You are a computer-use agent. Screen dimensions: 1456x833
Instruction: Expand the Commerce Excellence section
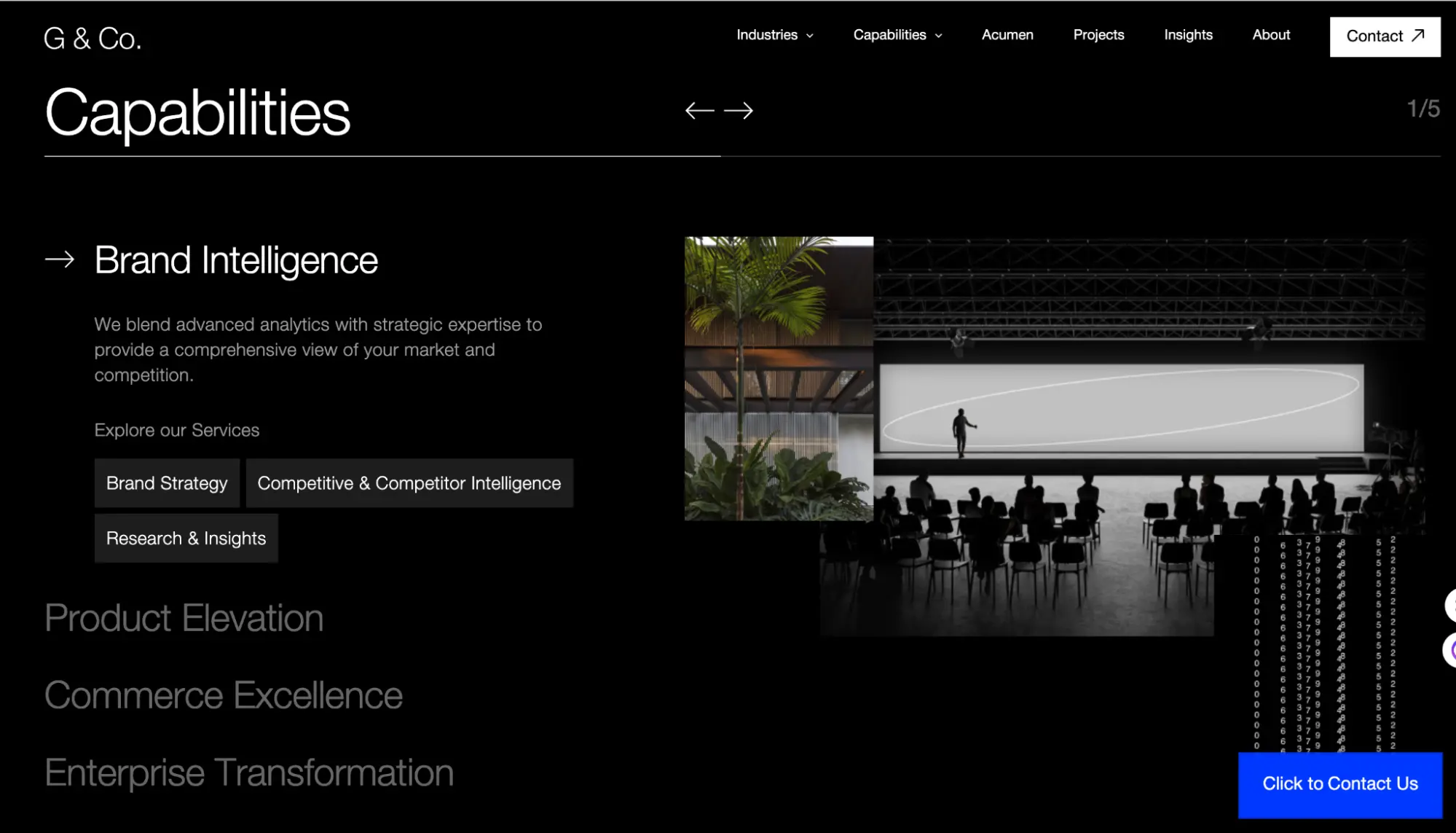point(223,695)
